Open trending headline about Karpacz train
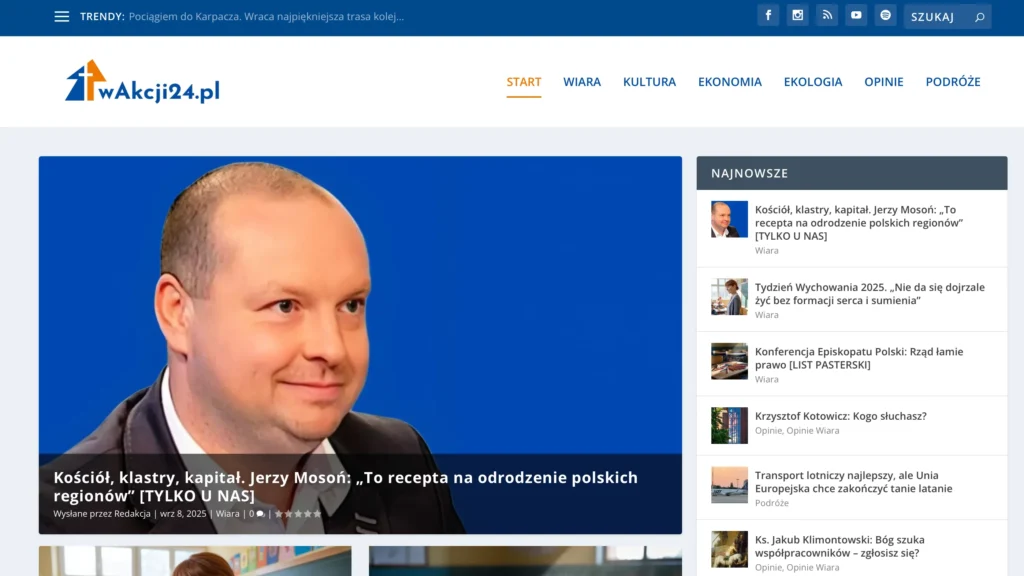1024x576 pixels. (266, 16)
